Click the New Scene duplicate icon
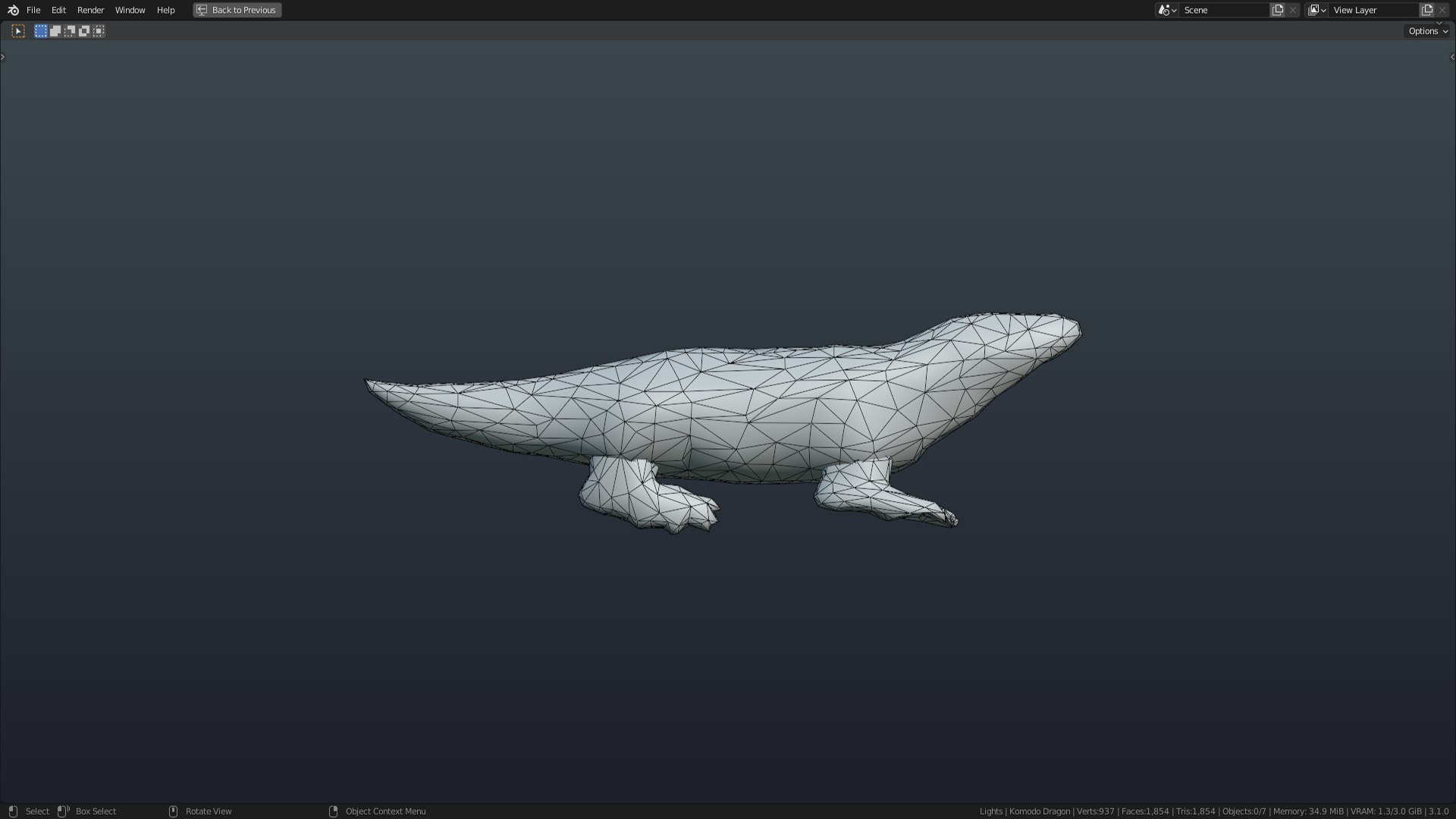Viewport: 1456px width, 819px height. 1278,10
